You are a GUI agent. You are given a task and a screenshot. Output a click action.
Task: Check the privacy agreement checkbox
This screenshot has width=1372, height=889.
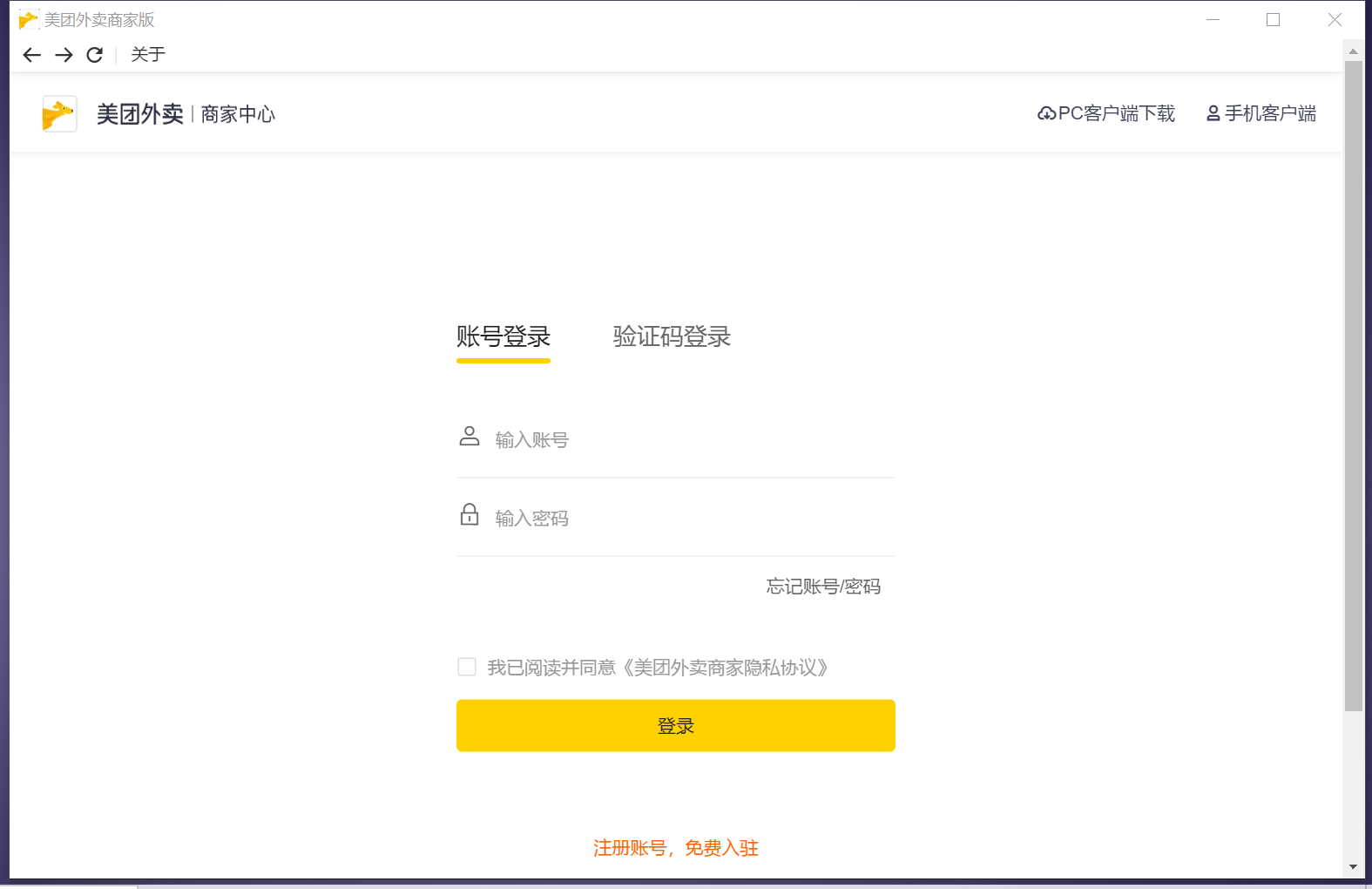467,667
